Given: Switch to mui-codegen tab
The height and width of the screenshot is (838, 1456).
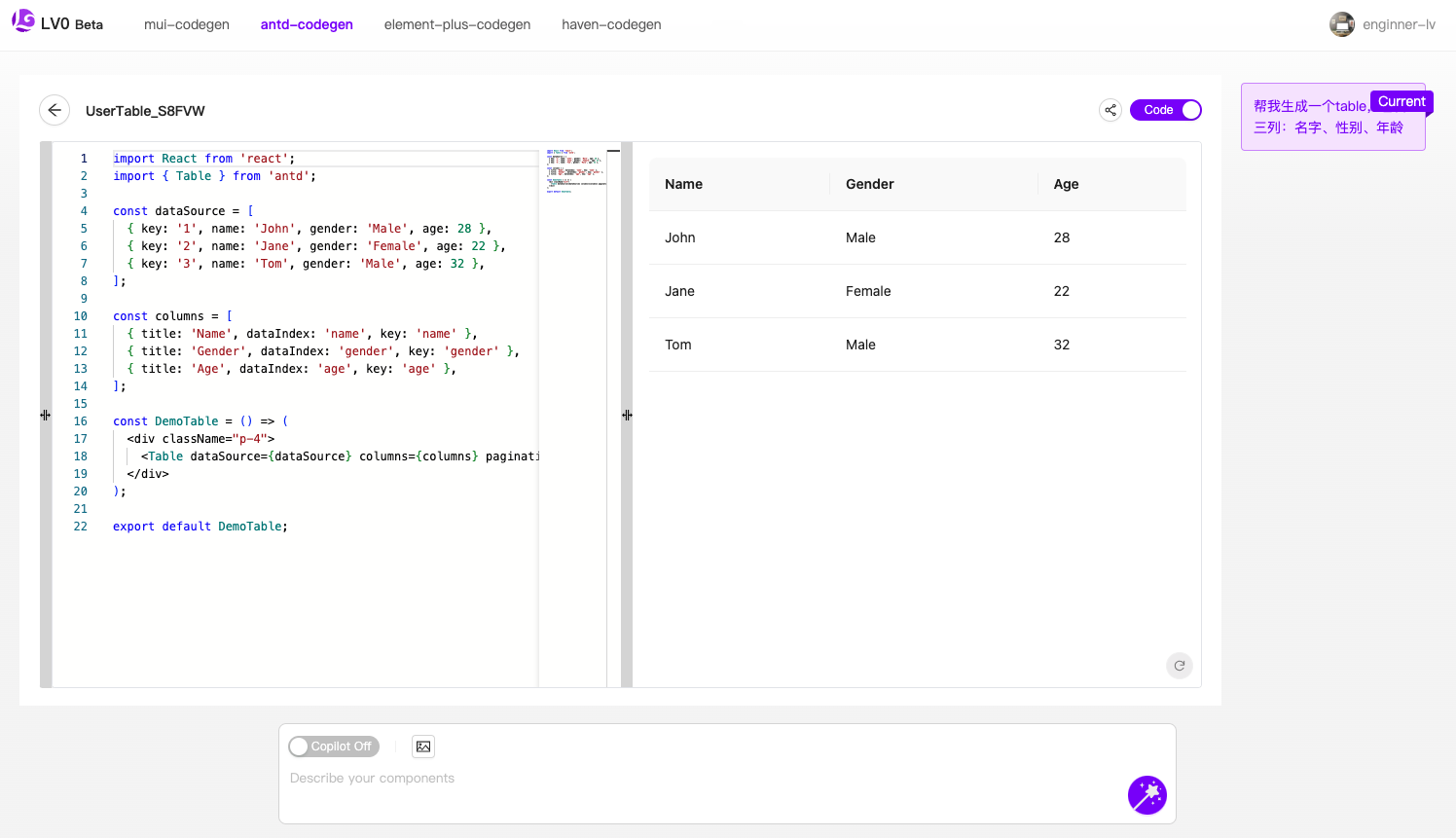Looking at the screenshot, I should pos(187,24).
